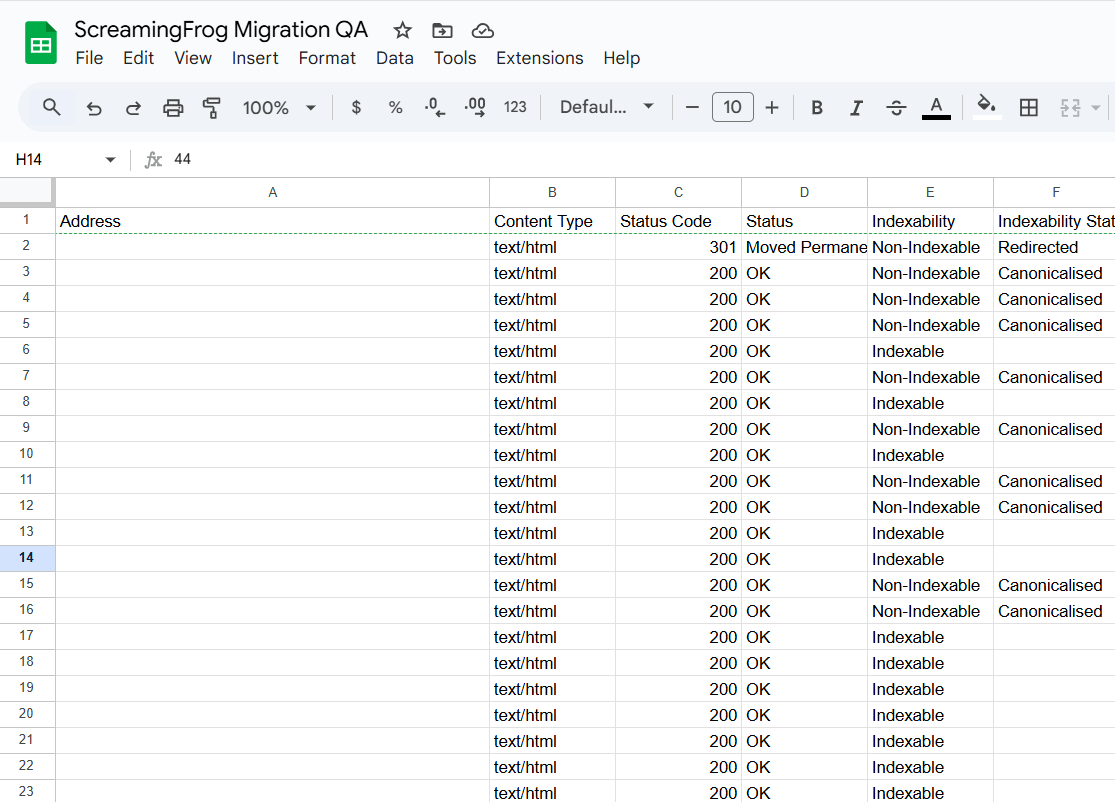Open the Data menu
Viewport: 1115px width, 802px height.
coord(395,58)
